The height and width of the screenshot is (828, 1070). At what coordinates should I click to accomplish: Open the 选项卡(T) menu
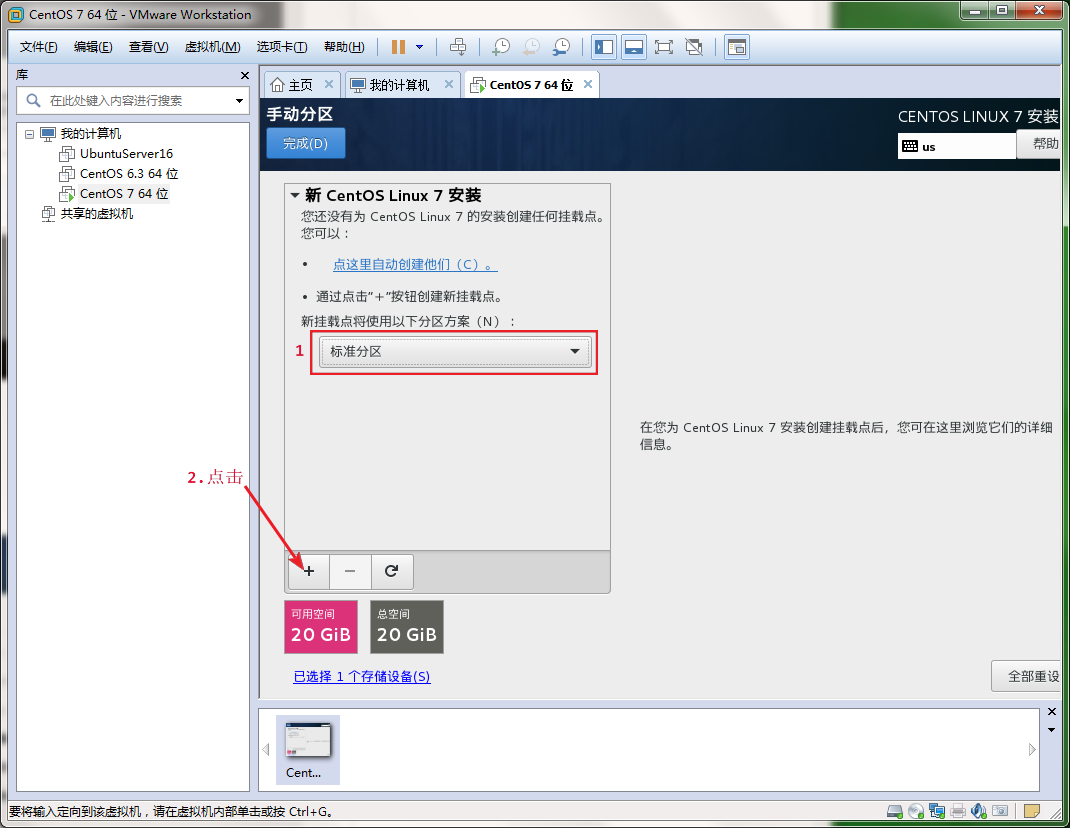click(x=282, y=47)
